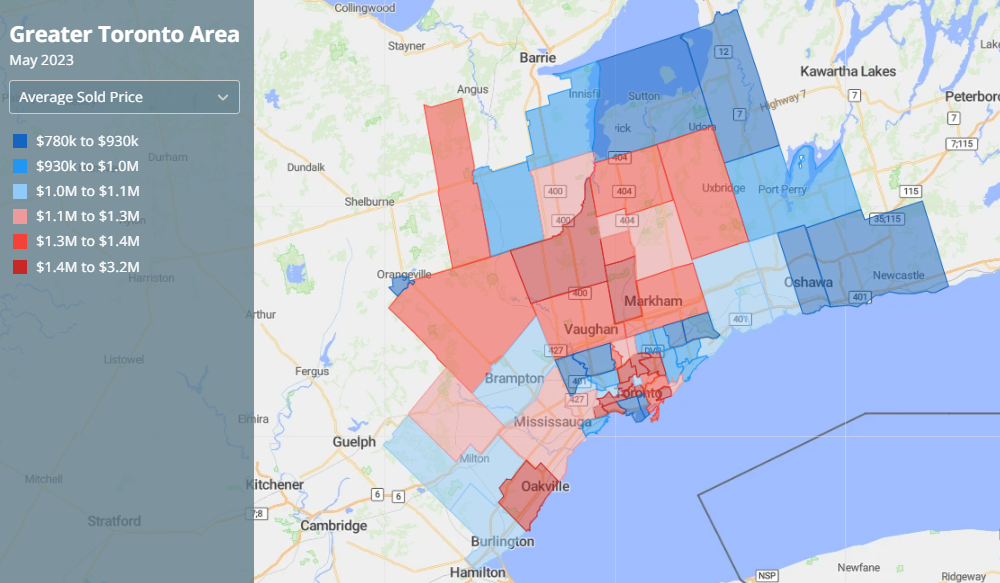
Task: Click the Guelph map label
Action: 354,442
